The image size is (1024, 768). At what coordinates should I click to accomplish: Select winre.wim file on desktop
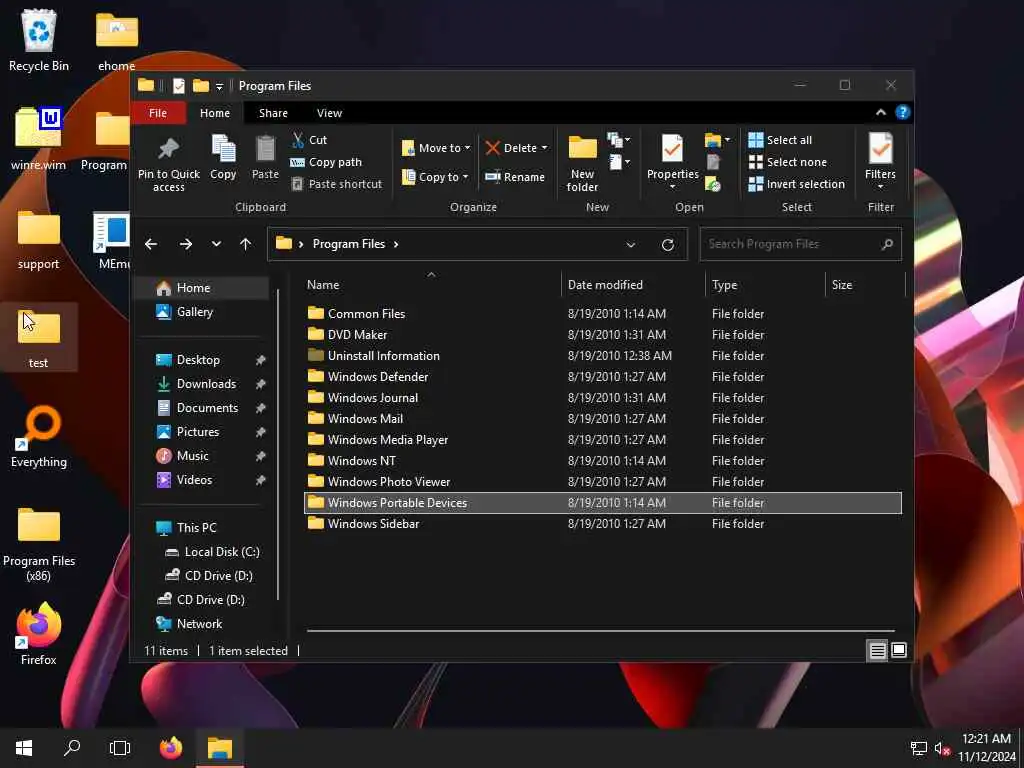tap(39, 138)
